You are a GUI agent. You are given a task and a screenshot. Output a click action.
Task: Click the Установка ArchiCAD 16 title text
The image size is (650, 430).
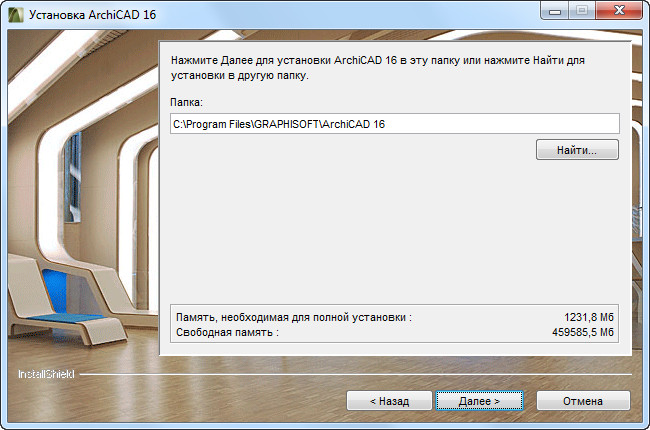(92, 15)
